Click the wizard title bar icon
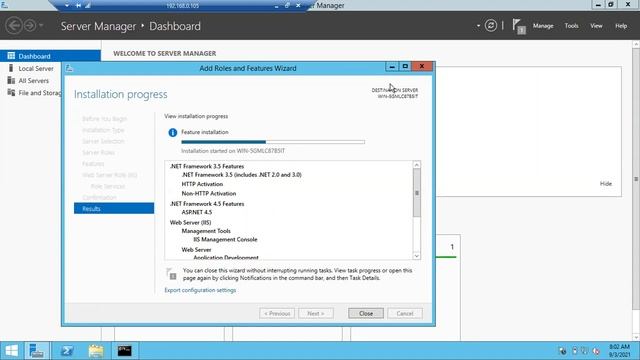 69,68
